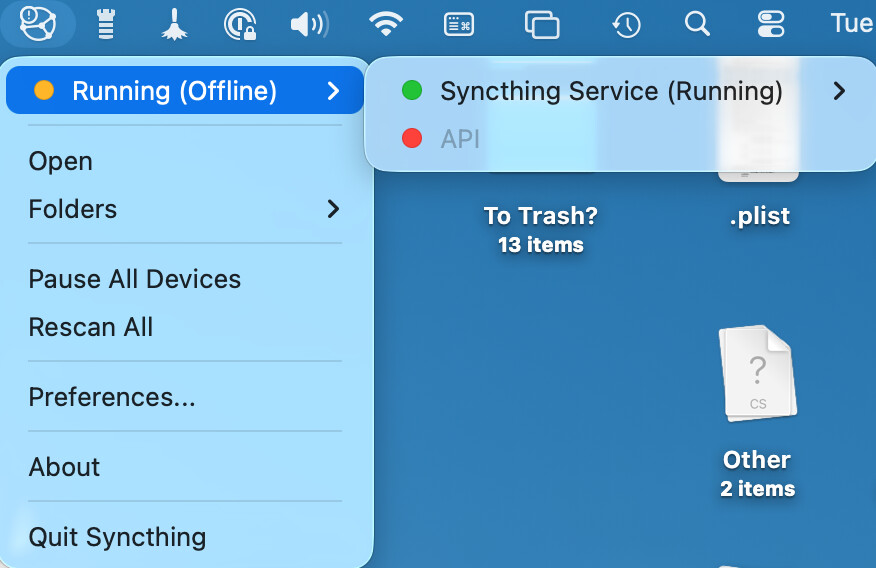
Task: Click Quit Syncthing
Action: tap(117, 537)
